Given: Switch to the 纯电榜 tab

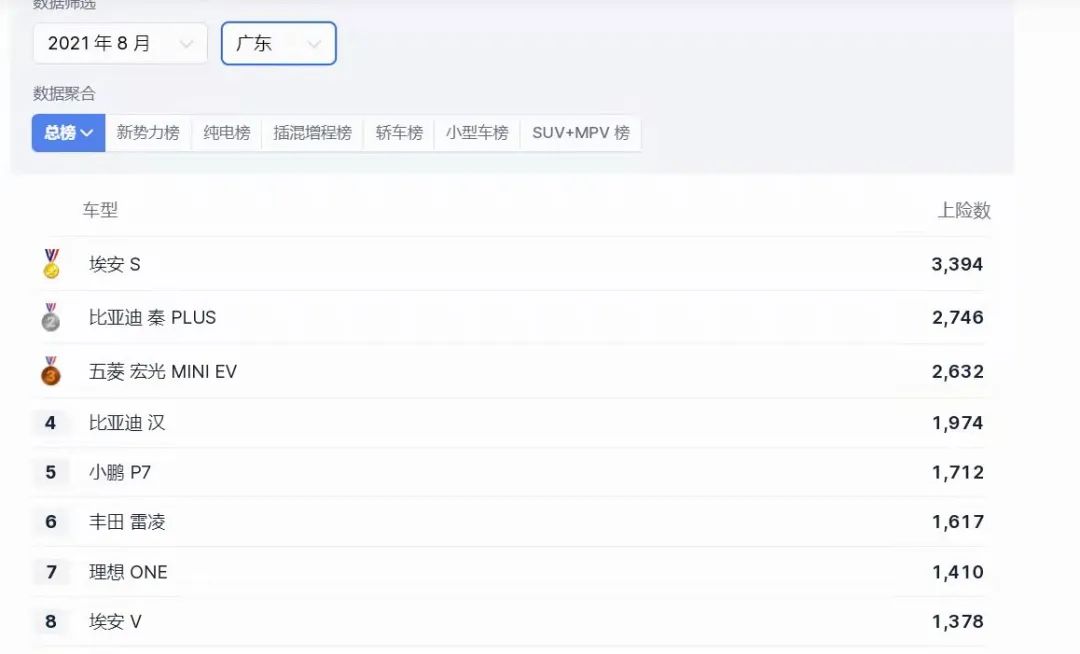Looking at the screenshot, I should 227,133.
